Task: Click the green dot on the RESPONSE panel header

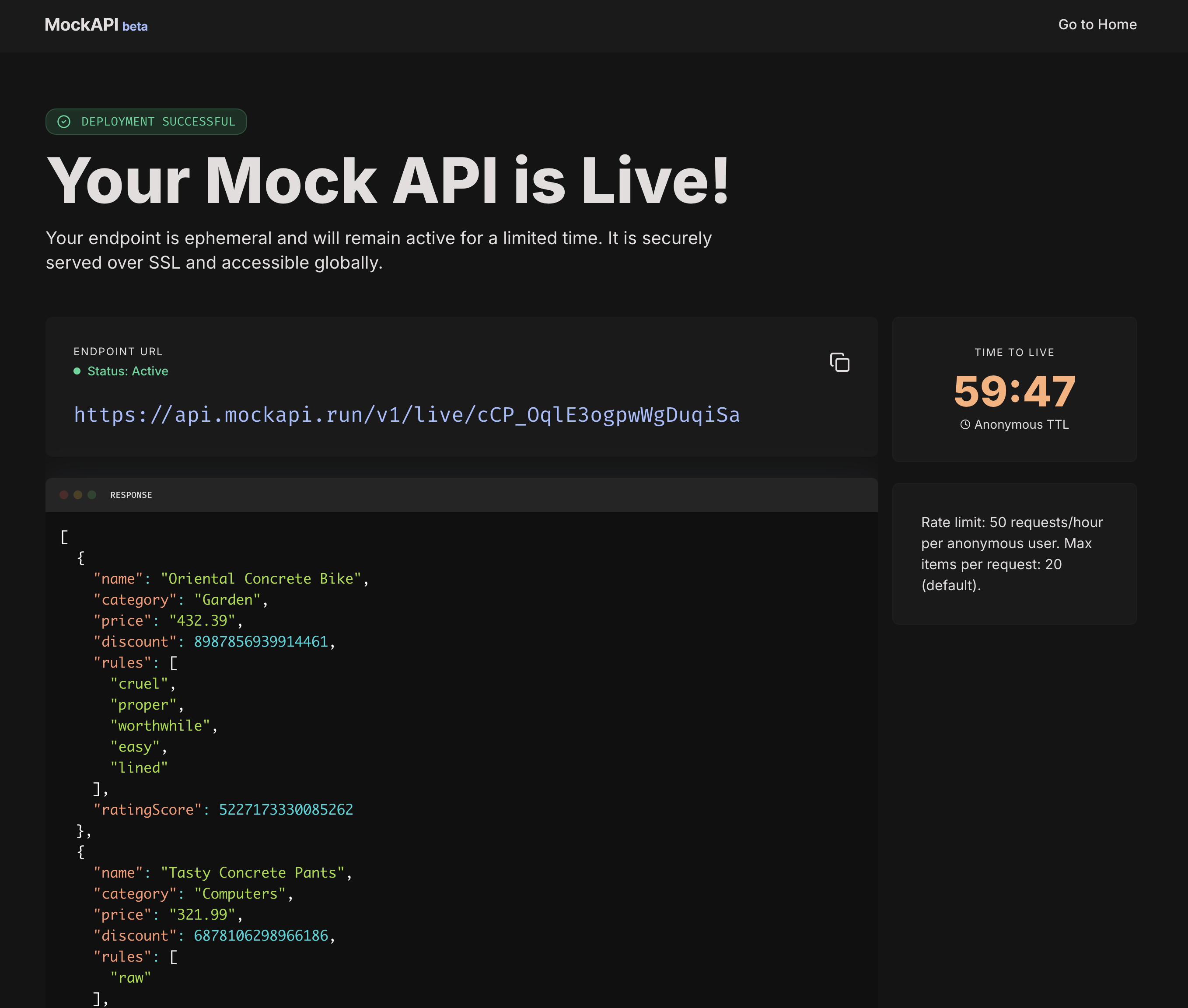Action: (91, 495)
